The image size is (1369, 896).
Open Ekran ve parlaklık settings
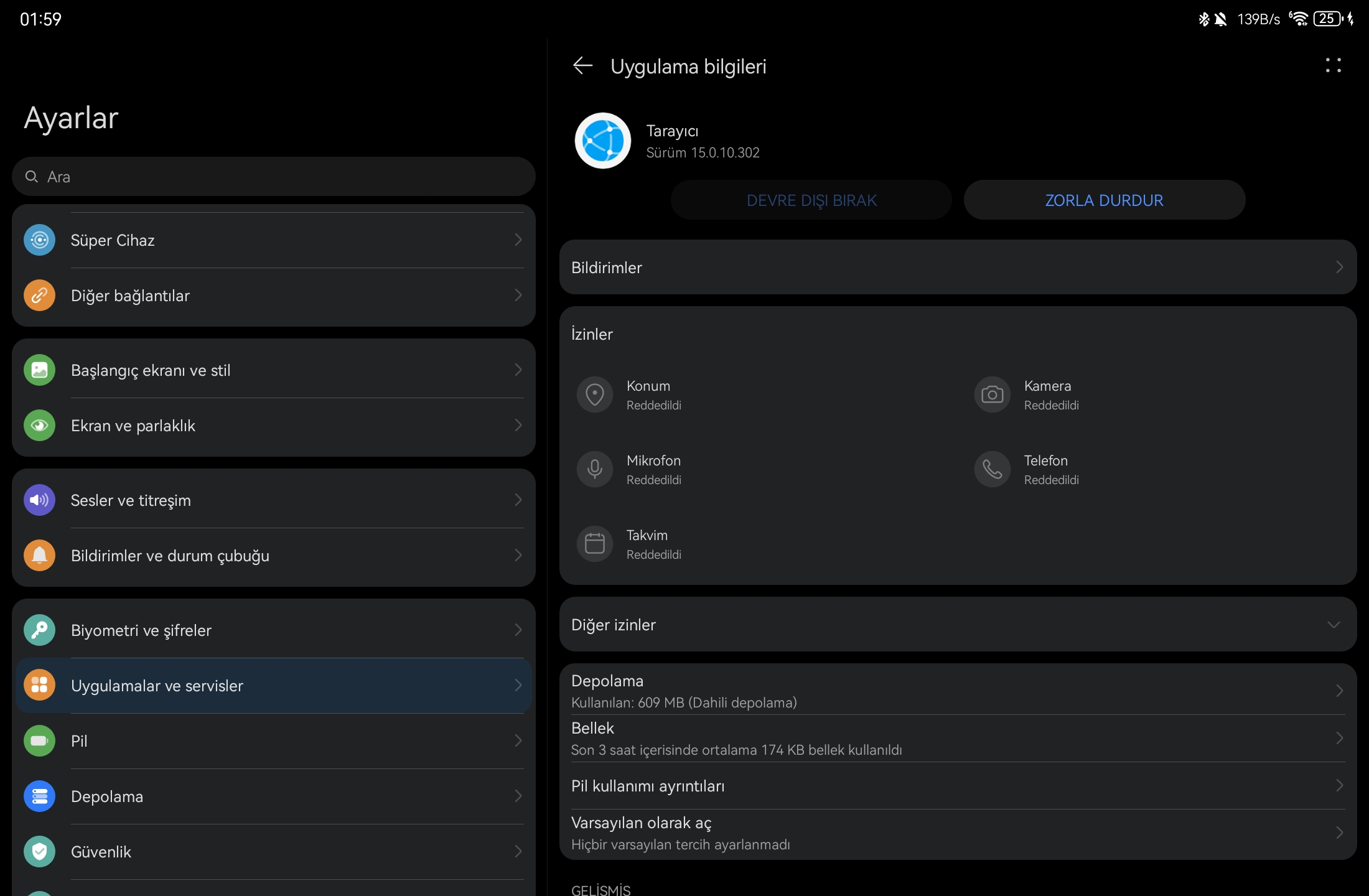tap(274, 426)
